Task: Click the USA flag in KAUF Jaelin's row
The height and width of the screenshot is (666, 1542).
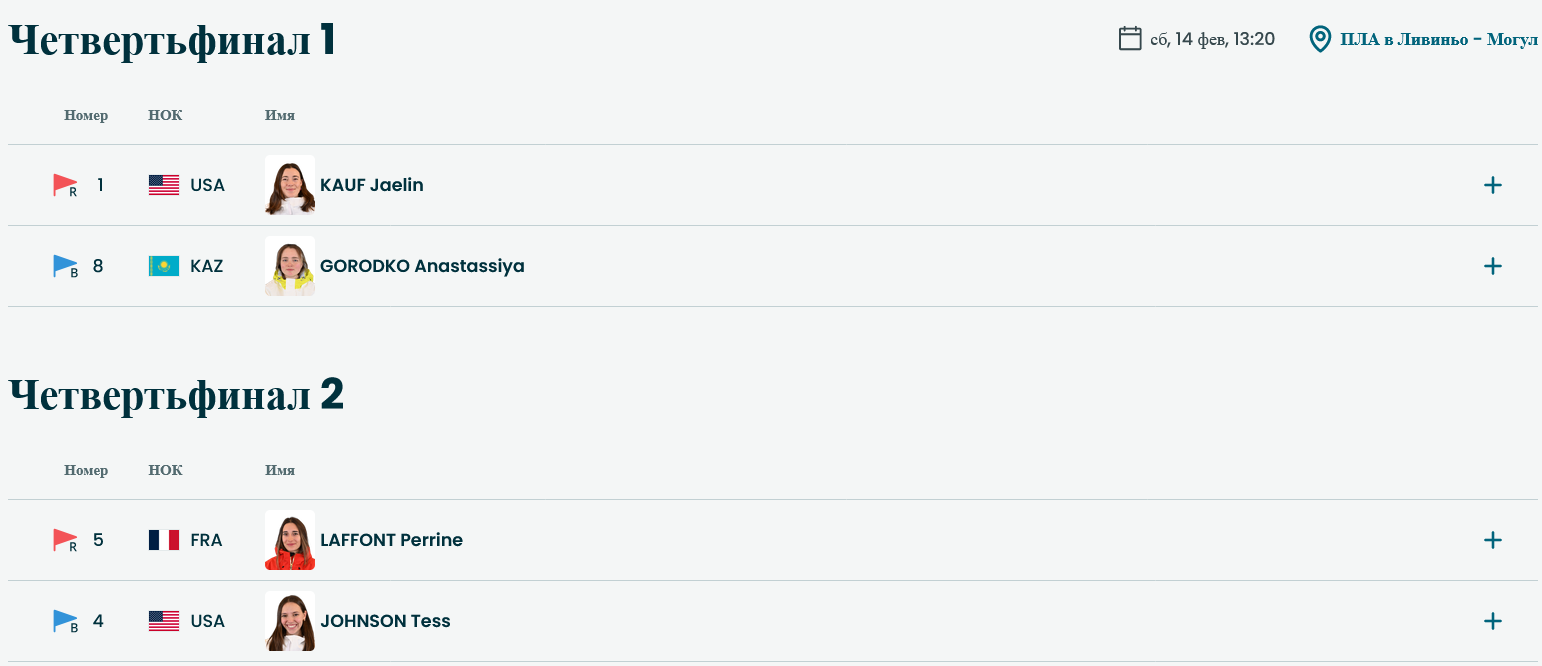Action: [164, 185]
